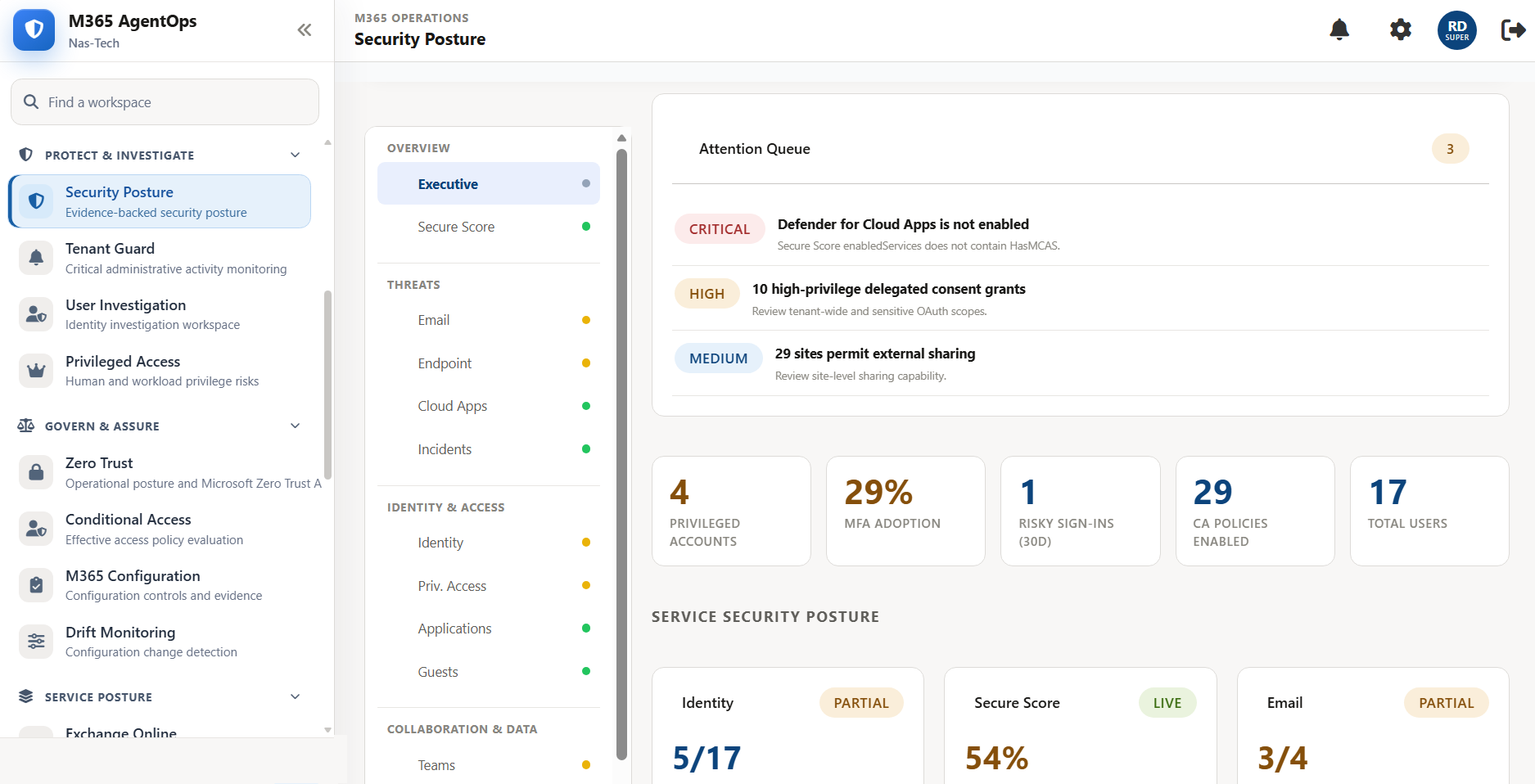This screenshot has width=1535, height=784.
Task: Open the high-privilege consent grants alert
Action: [x=1080, y=298]
